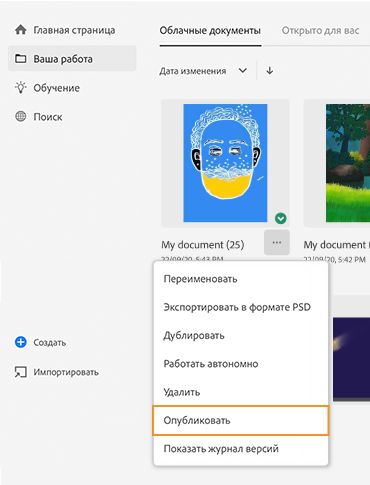Image resolution: width=370 pixels, height=485 pixels.
Task: Open the three-dots menu for My document (25)
Action: coord(277,242)
